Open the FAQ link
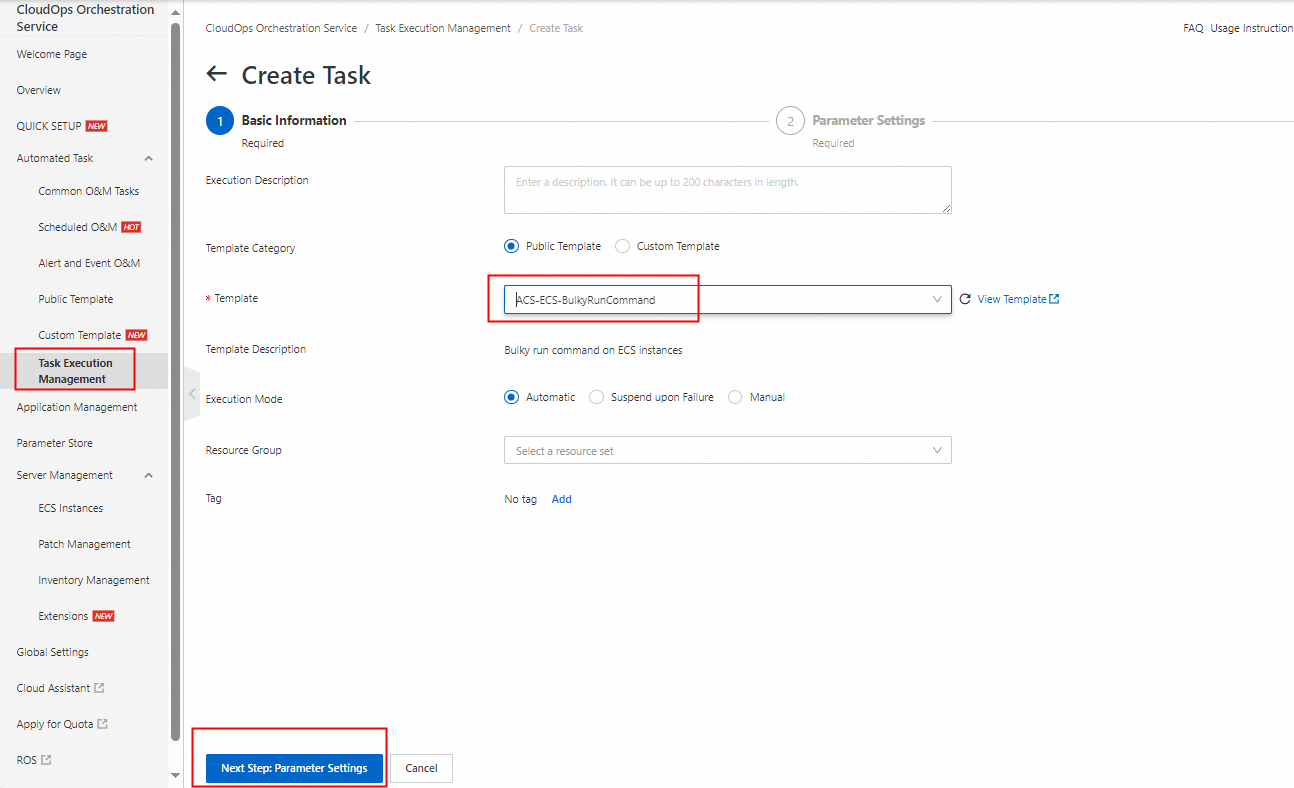The image size is (1294, 788). [1193, 28]
